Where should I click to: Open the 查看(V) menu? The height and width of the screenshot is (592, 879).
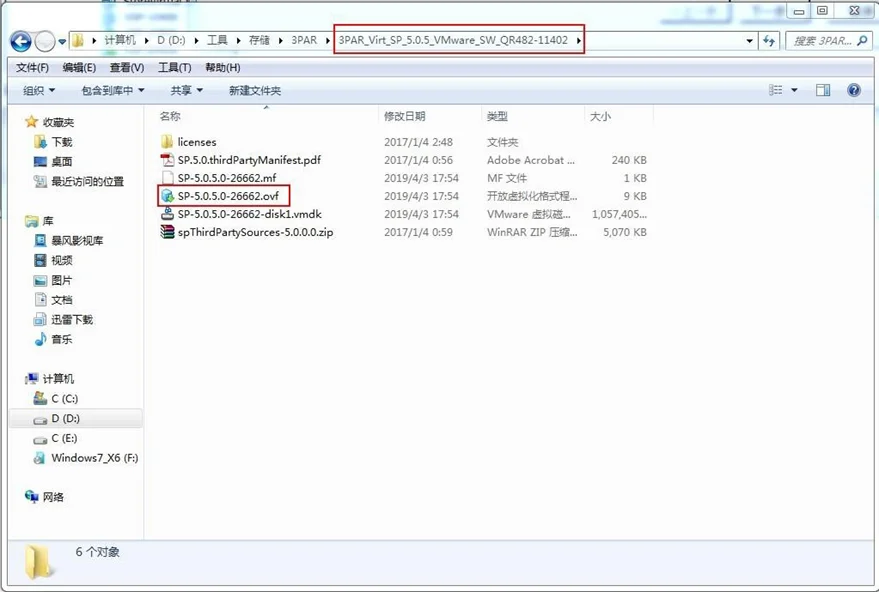[127, 68]
